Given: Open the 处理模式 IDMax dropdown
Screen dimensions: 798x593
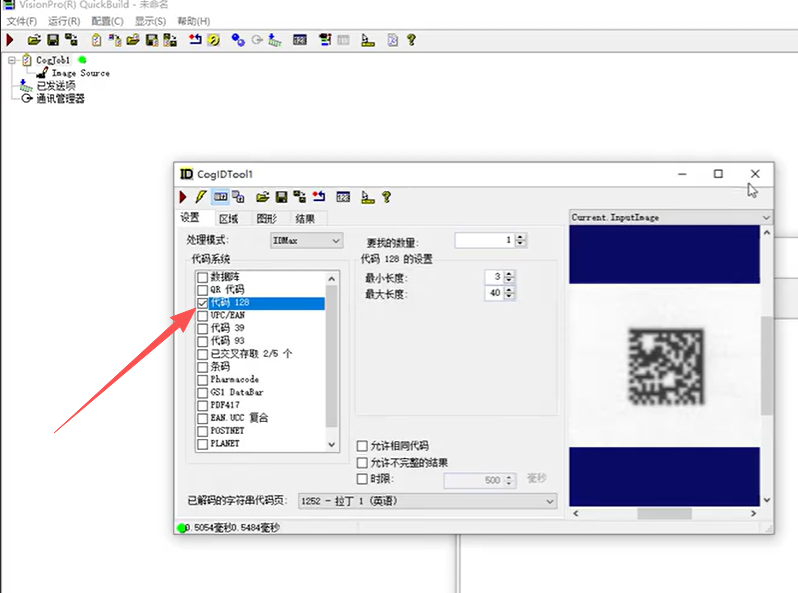Looking at the screenshot, I should (306, 240).
